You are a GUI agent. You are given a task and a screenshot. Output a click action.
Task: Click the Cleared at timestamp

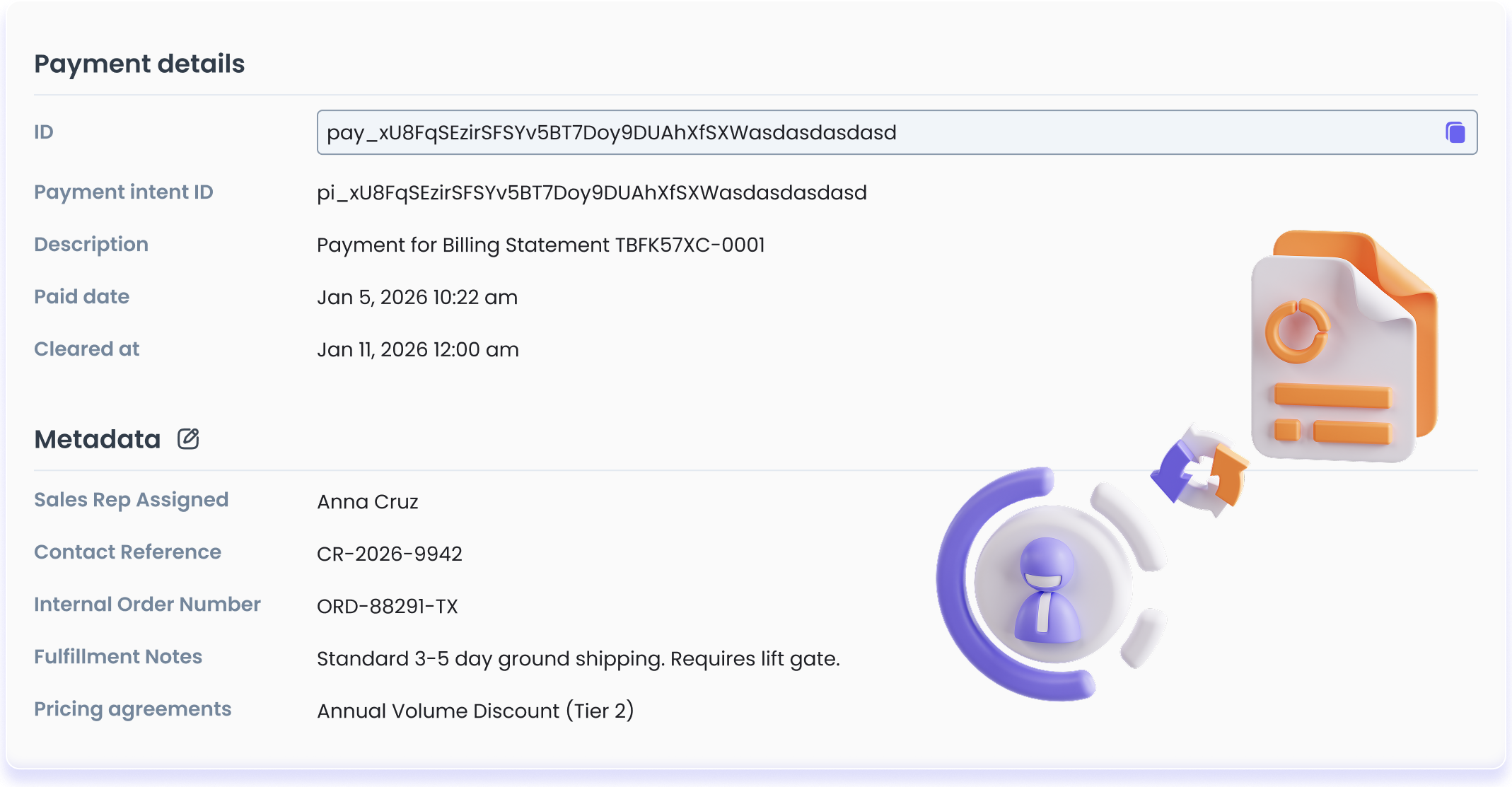pyautogui.click(x=417, y=349)
